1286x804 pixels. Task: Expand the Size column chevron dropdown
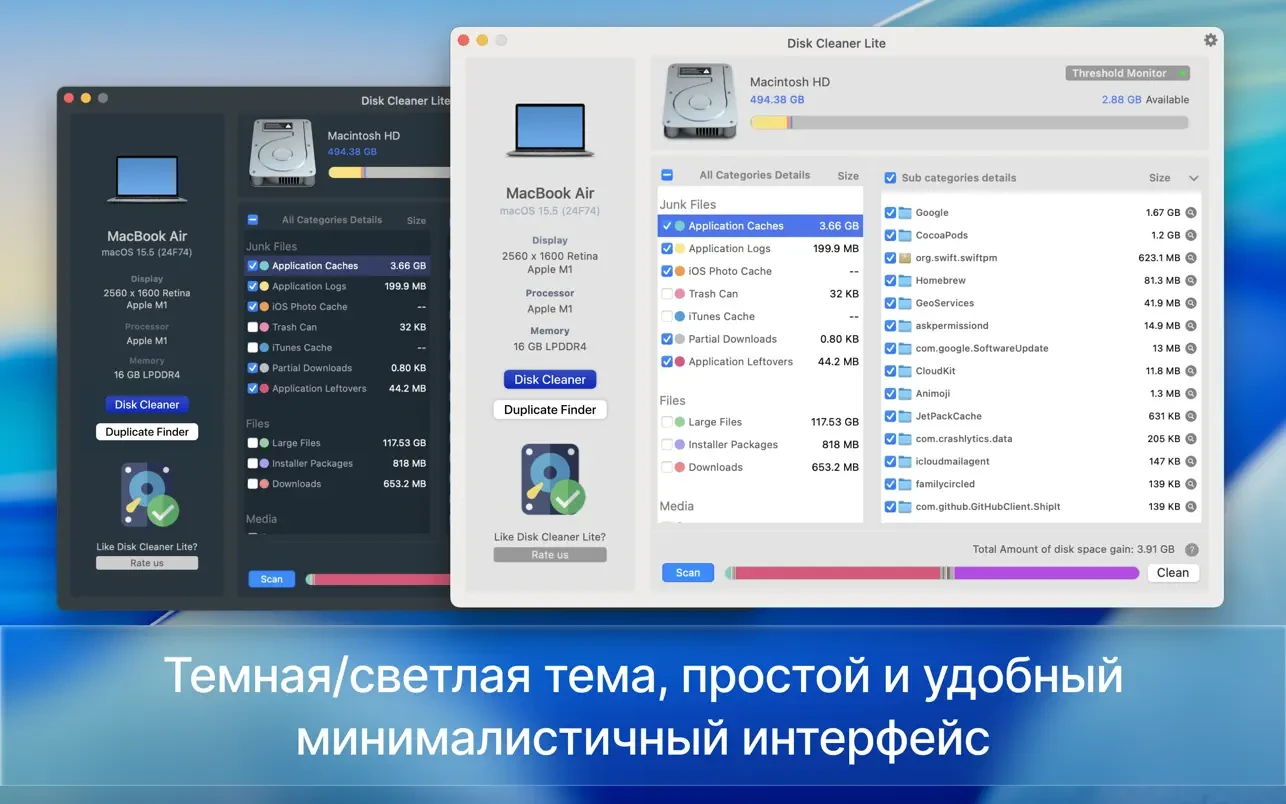coord(1193,178)
